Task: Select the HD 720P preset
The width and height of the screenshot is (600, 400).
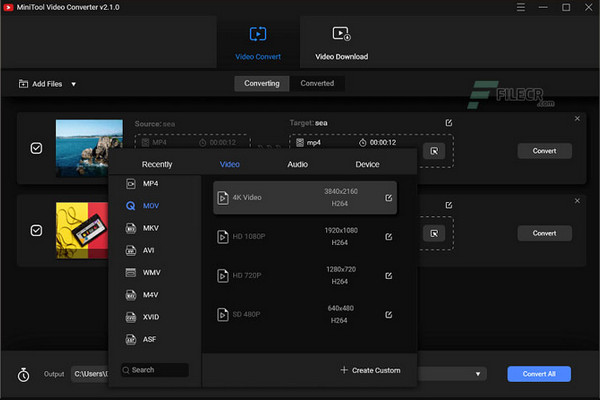Action: (x=305, y=276)
